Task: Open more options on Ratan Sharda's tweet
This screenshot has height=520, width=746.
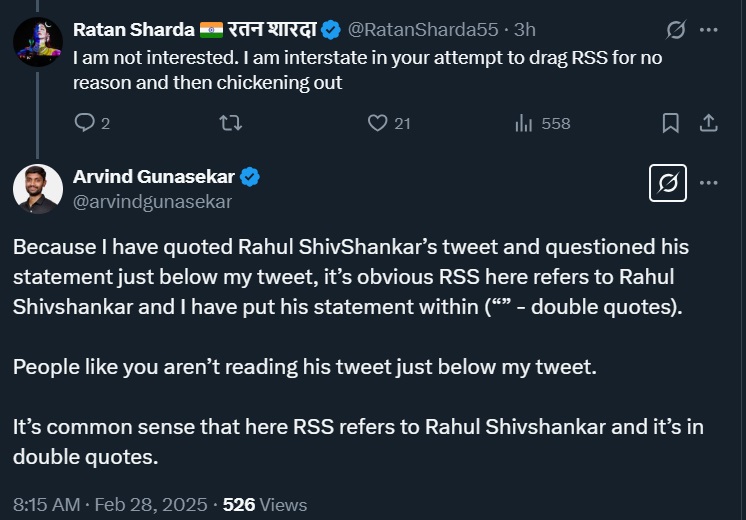Action: click(709, 30)
